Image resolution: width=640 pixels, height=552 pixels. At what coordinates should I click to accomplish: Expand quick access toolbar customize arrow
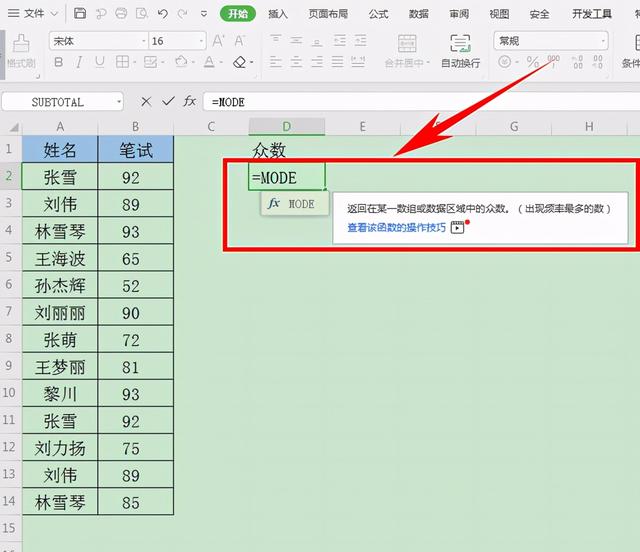[204, 14]
